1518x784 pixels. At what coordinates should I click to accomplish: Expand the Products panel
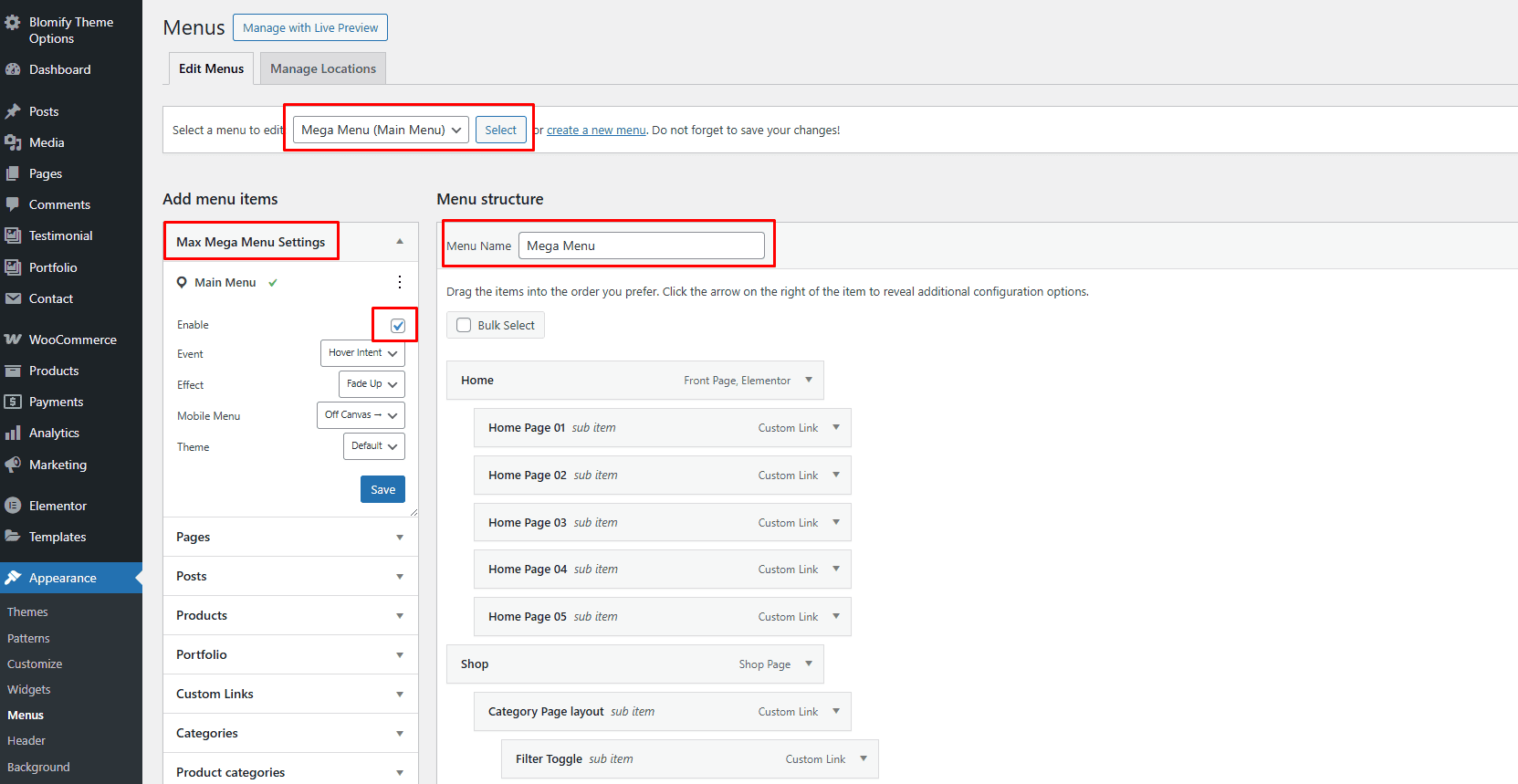pyautogui.click(x=400, y=616)
